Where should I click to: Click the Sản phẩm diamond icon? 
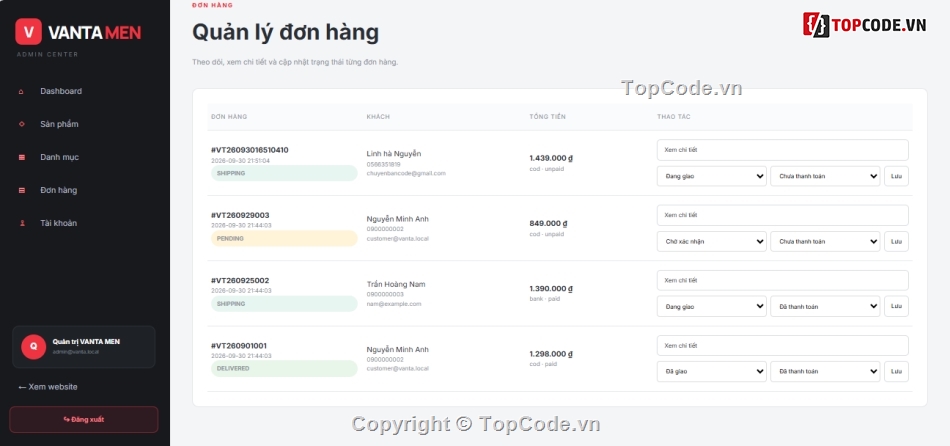click(22, 124)
